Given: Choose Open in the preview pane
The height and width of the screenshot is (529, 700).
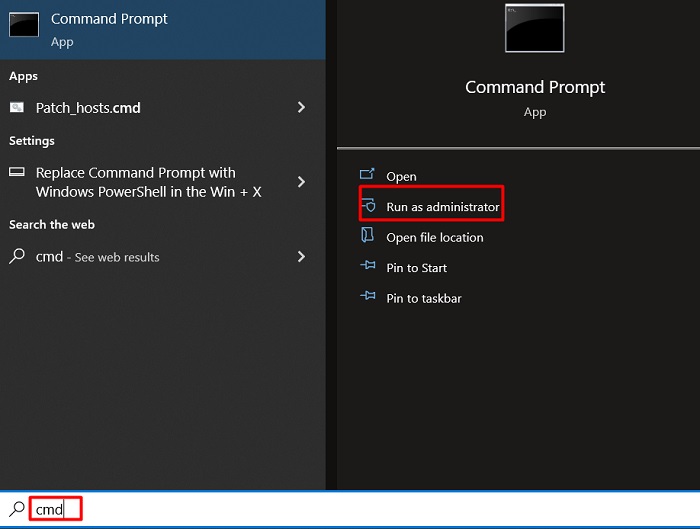Looking at the screenshot, I should (401, 176).
